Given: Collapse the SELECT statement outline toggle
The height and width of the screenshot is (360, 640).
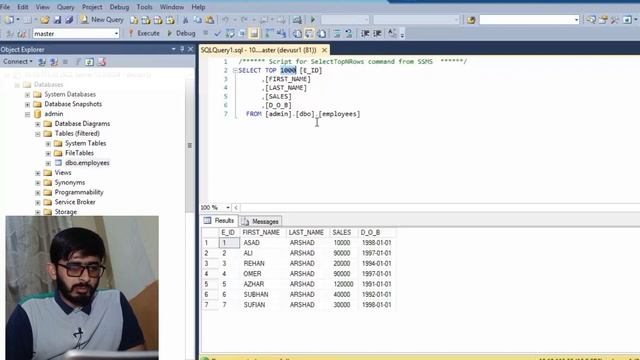Looking at the screenshot, I should pyautogui.click(x=235, y=71).
